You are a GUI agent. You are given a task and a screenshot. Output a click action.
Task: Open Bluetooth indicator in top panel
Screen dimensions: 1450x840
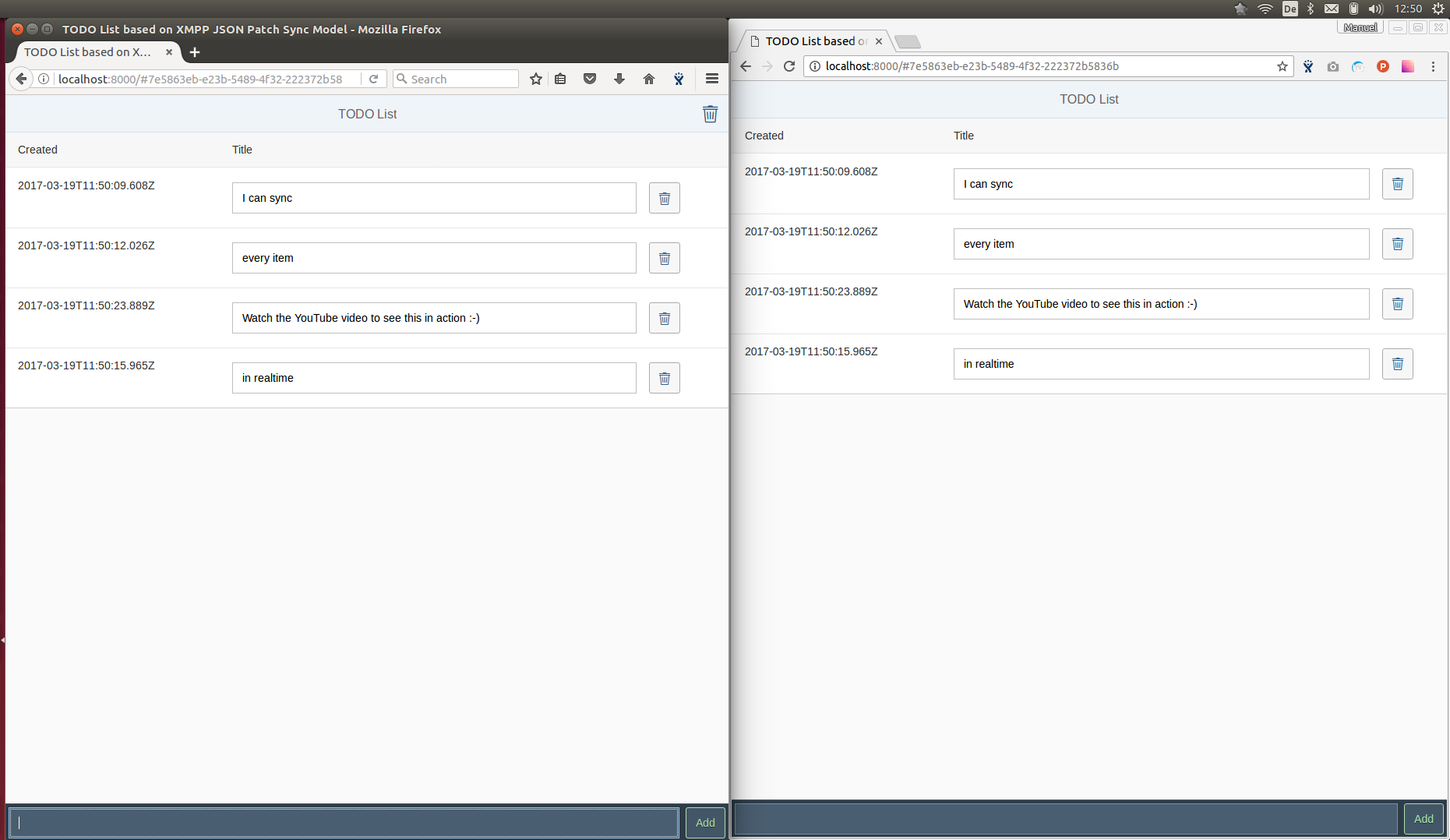coord(1311,9)
